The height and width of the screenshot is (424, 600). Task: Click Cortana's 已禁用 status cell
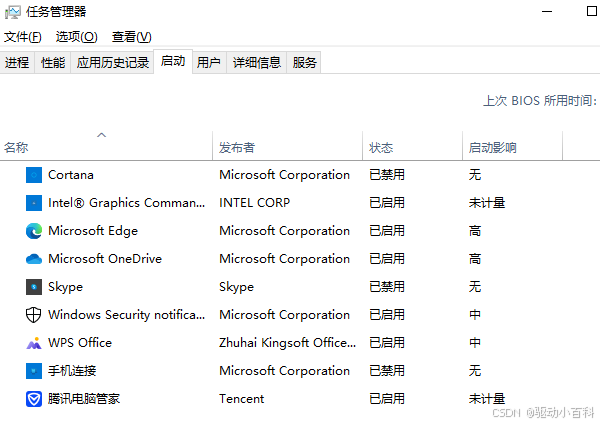point(387,175)
